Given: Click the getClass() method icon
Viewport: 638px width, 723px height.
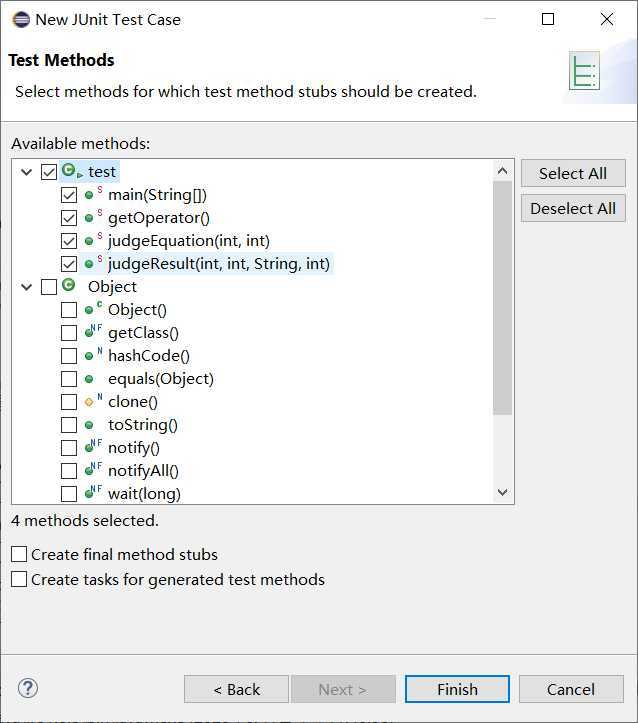Looking at the screenshot, I should tap(90, 333).
